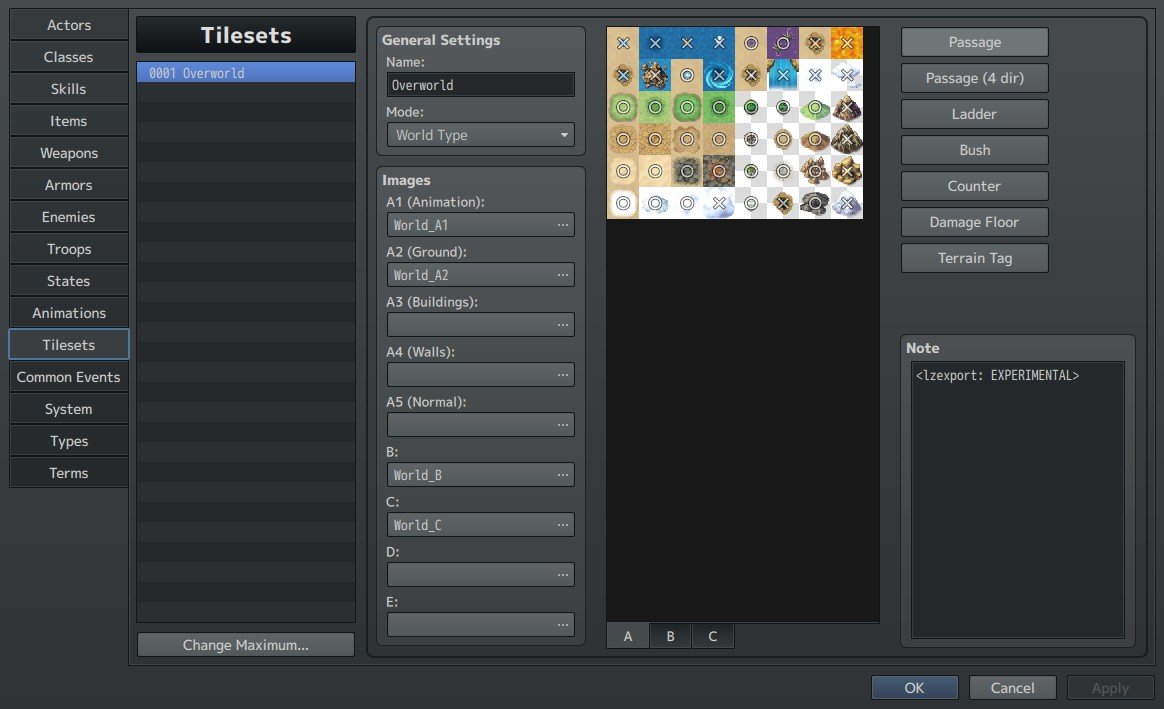Toggle passage on the whirlpool tile
The image size is (1164, 709).
(719, 75)
